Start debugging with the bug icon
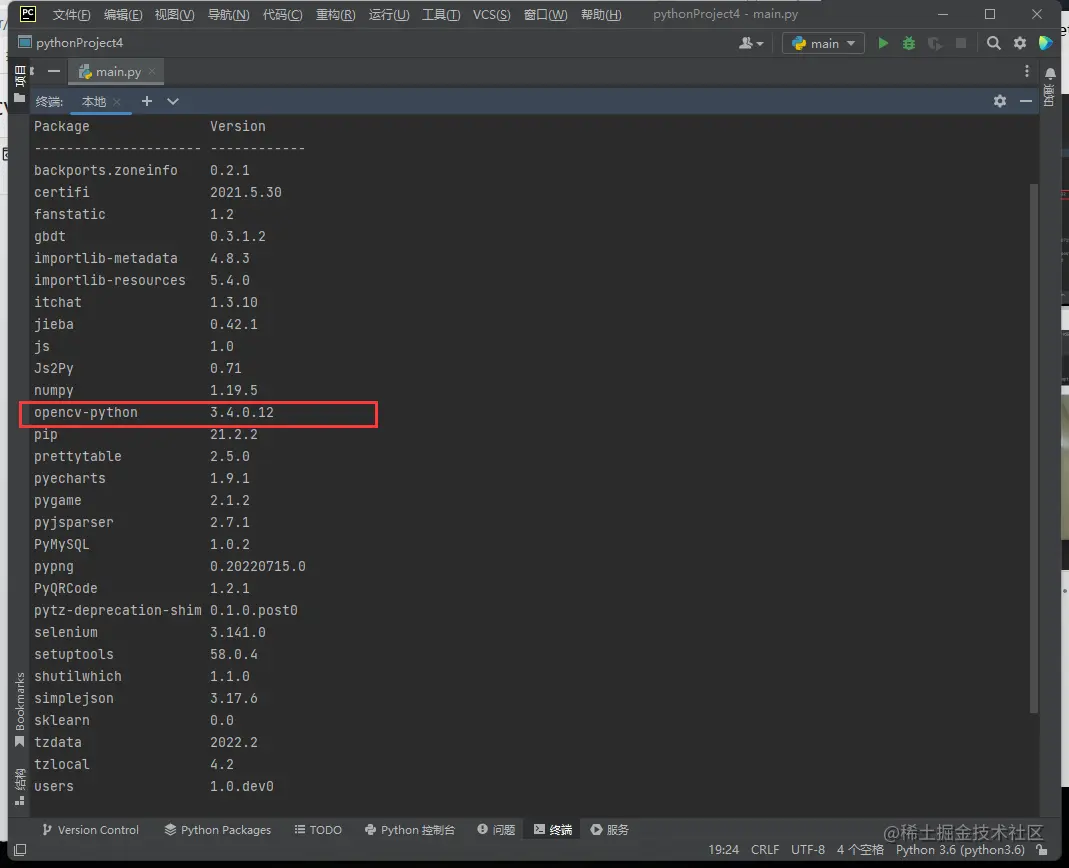Viewport: 1069px width, 868px height. [909, 44]
